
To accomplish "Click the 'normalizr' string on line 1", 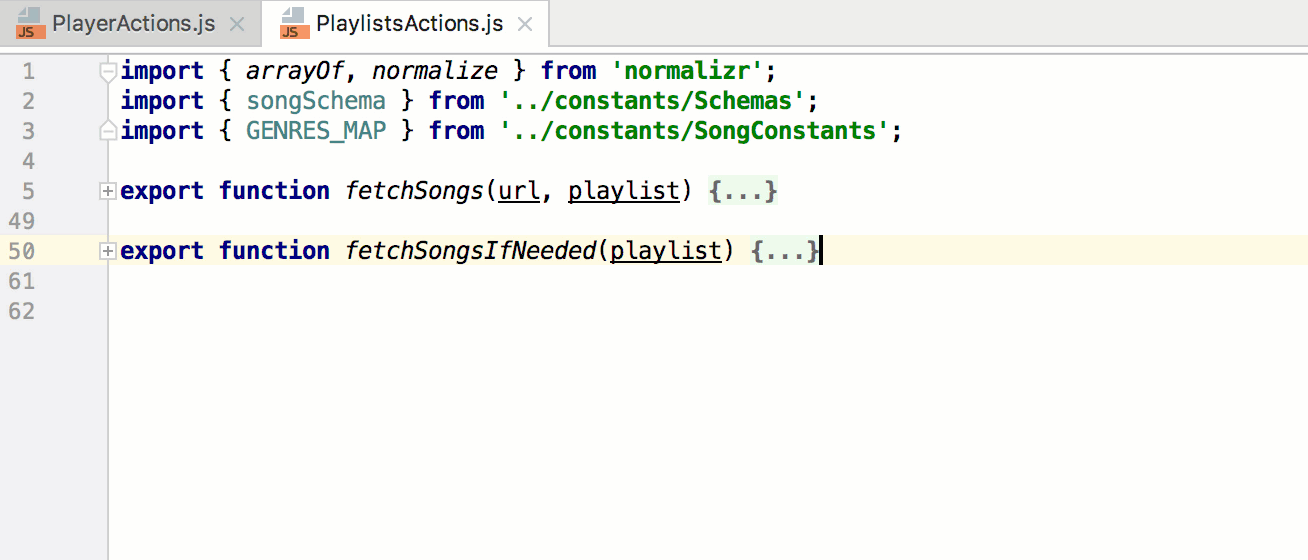I will (688, 71).
